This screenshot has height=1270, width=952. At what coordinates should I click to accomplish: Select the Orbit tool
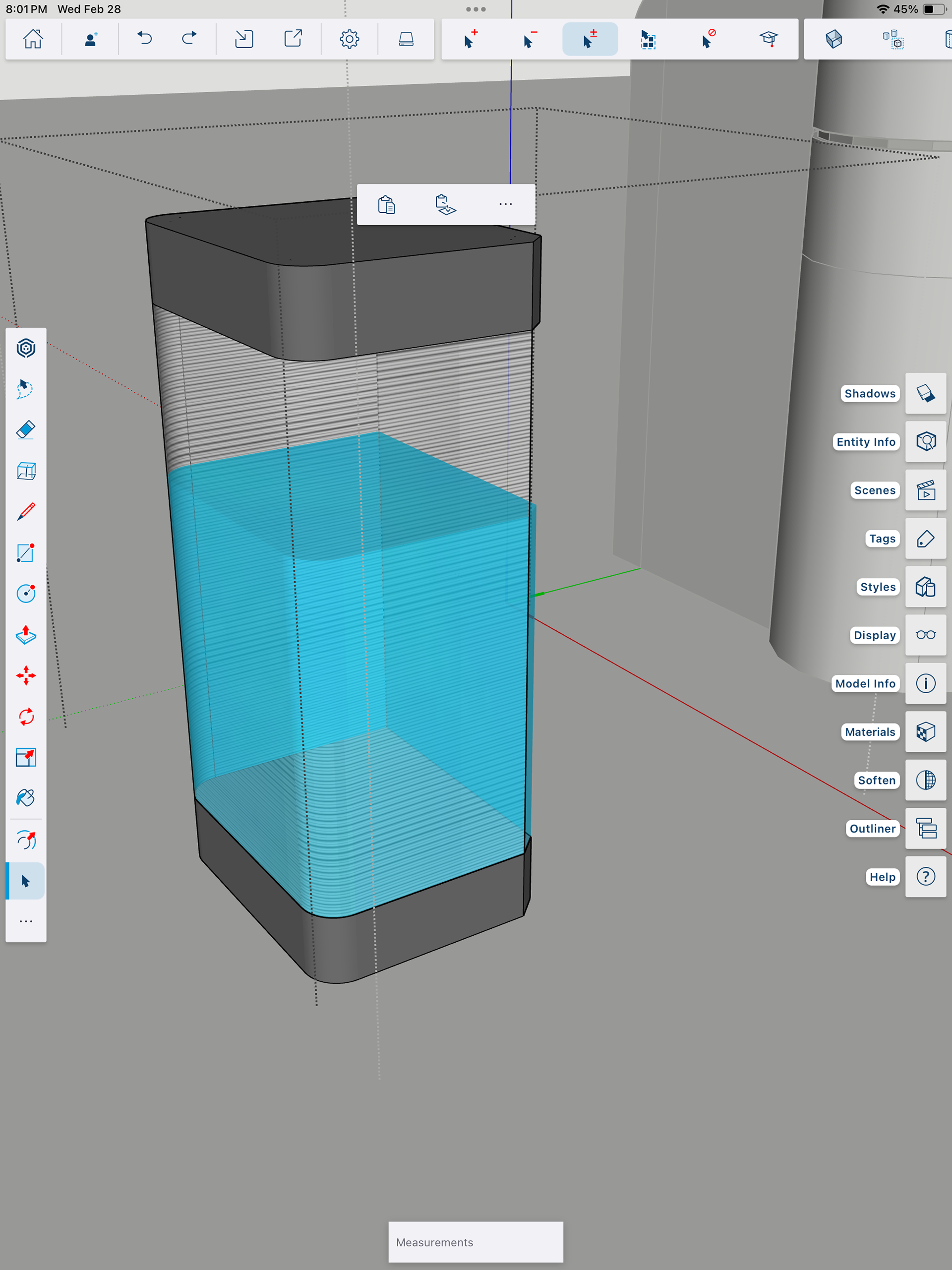click(26, 840)
